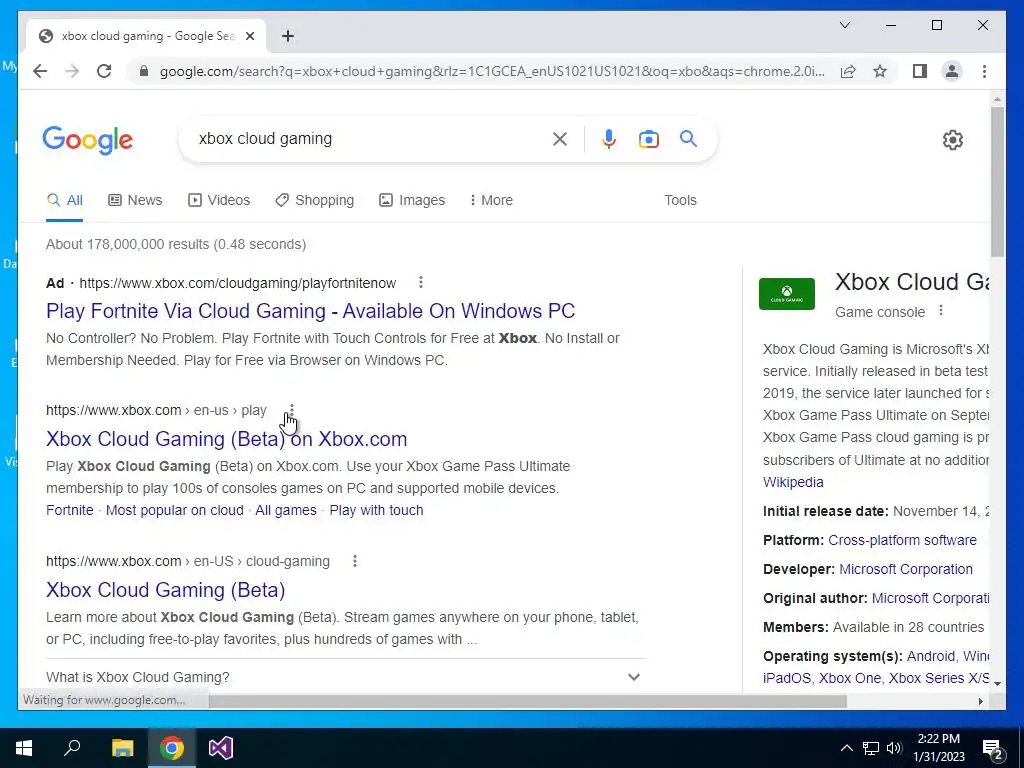The height and width of the screenshot is (768, 1024).
Task: Share this page via address bar icon
Action: [x=848, y=71]
